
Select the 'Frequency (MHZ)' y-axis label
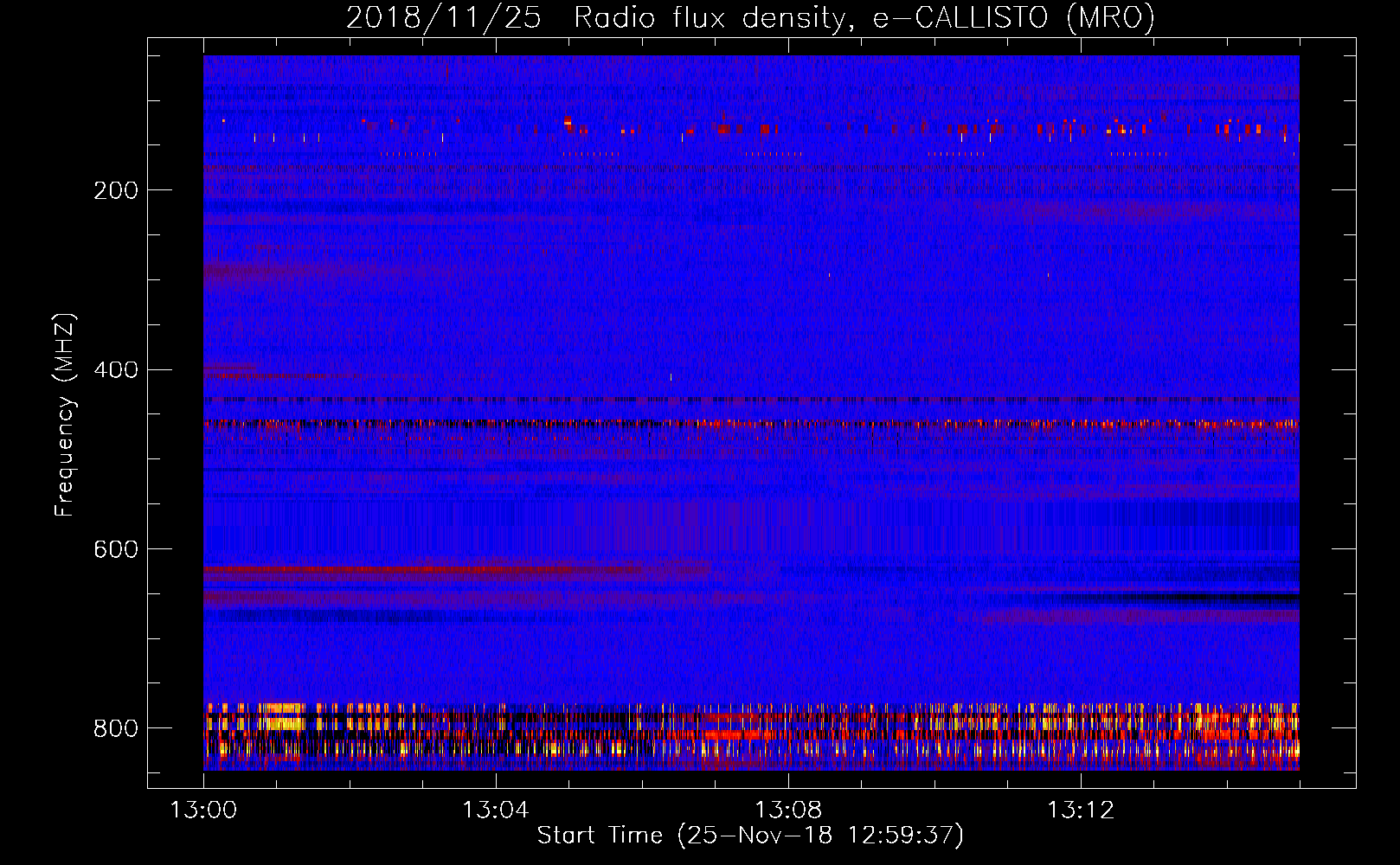(65, 415)
